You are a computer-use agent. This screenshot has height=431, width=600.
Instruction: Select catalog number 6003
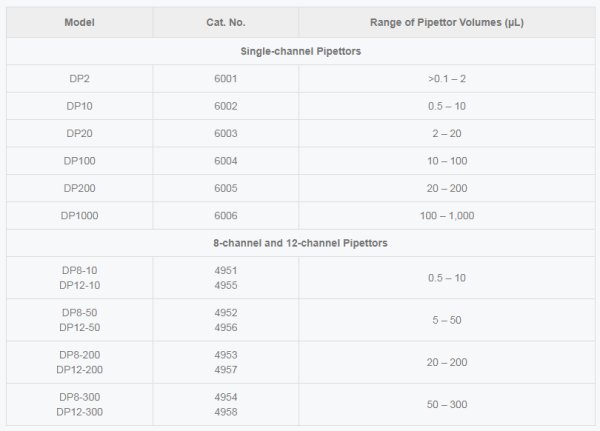[226, 133]
